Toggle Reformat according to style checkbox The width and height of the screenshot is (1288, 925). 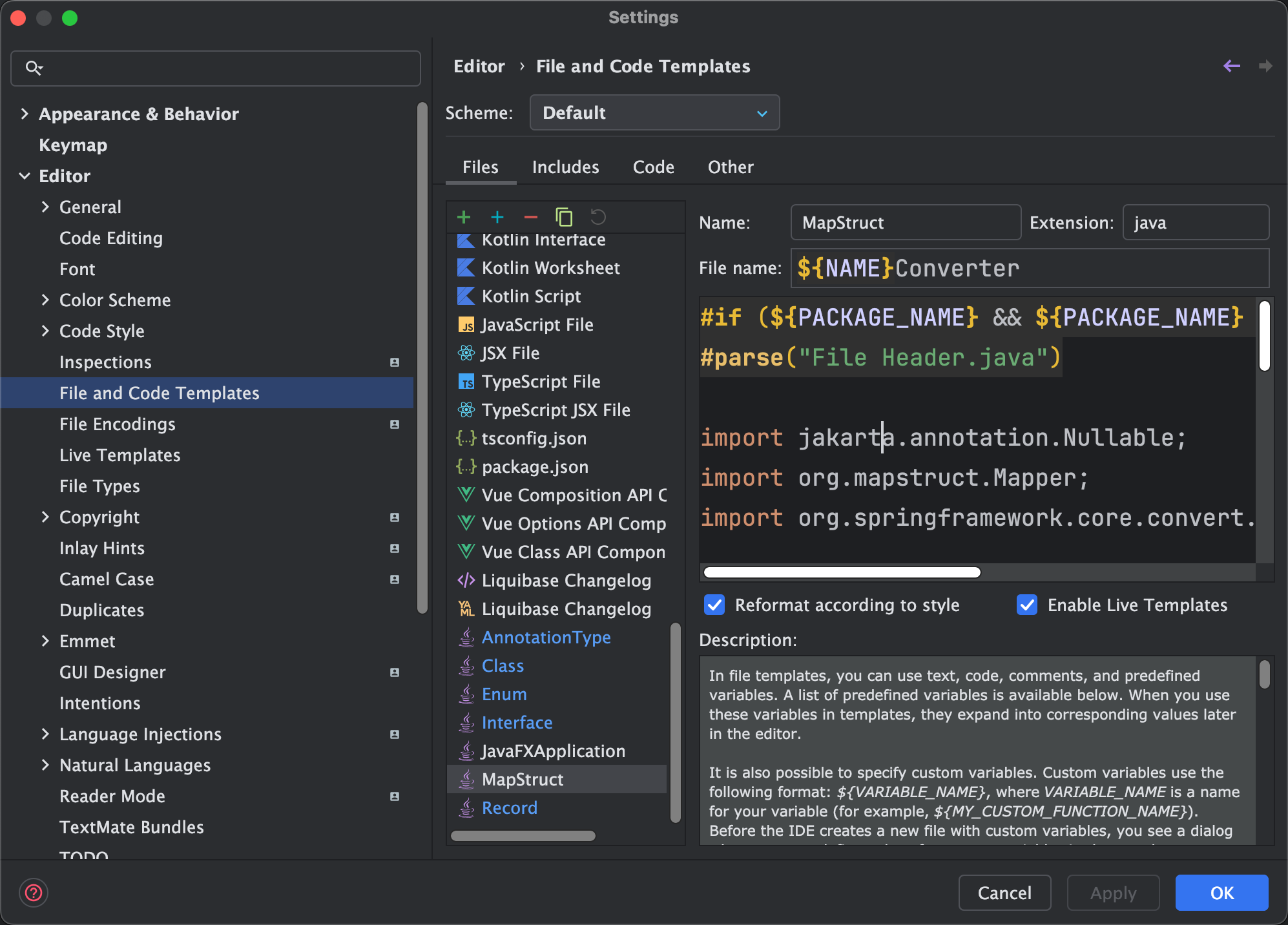714,605
